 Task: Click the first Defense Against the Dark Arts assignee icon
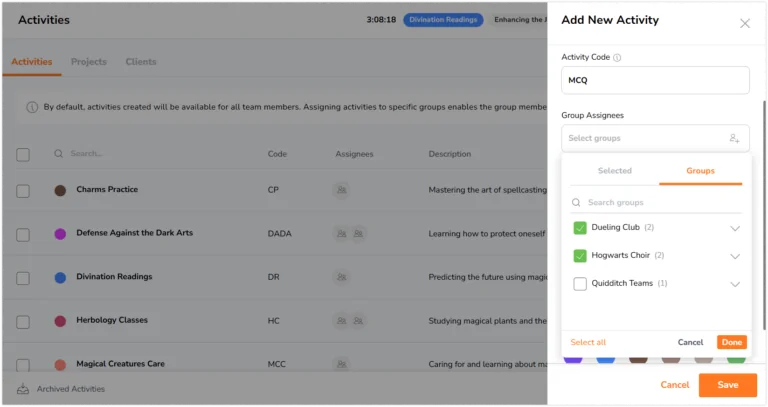pos(341,234)
